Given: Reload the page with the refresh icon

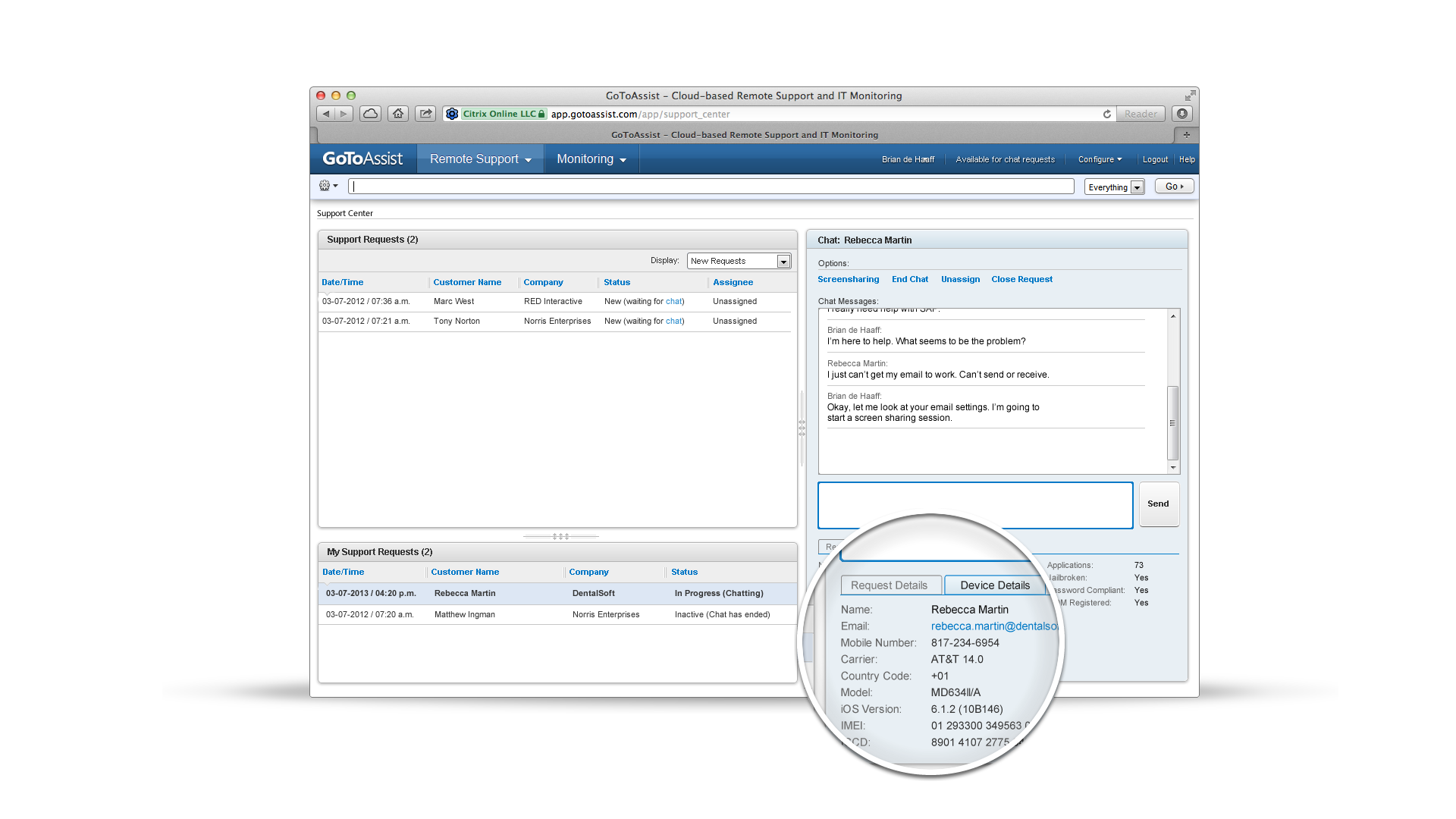Looking at the screenshot, I should pos(1107,115).
